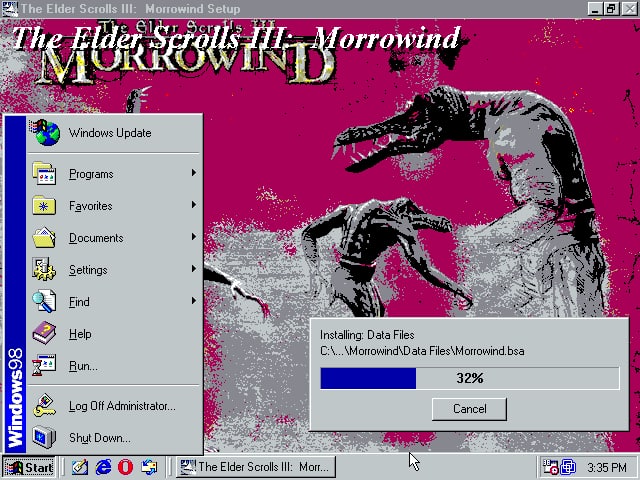This screenshot has width=640, height=480.
Task: Select Programs label in Start menu
Action: 91,174
